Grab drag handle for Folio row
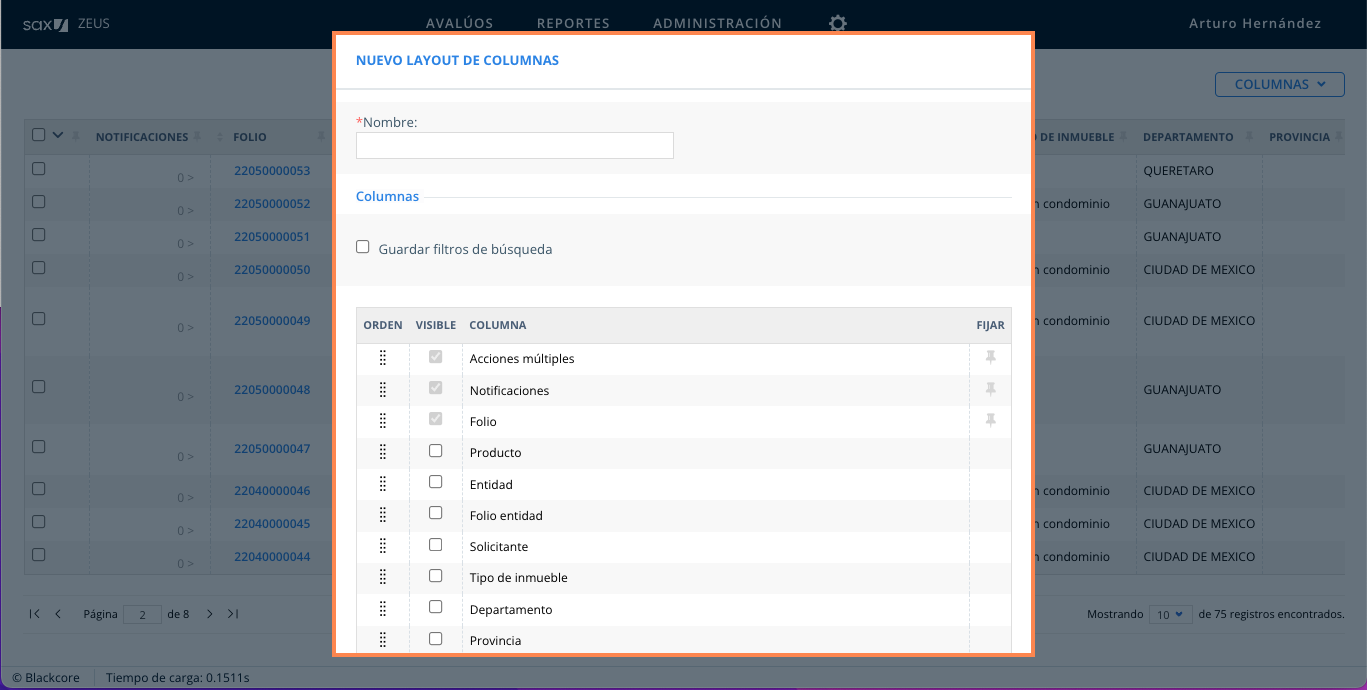The height and width of the screenshot is (690, 1367). 383,421
